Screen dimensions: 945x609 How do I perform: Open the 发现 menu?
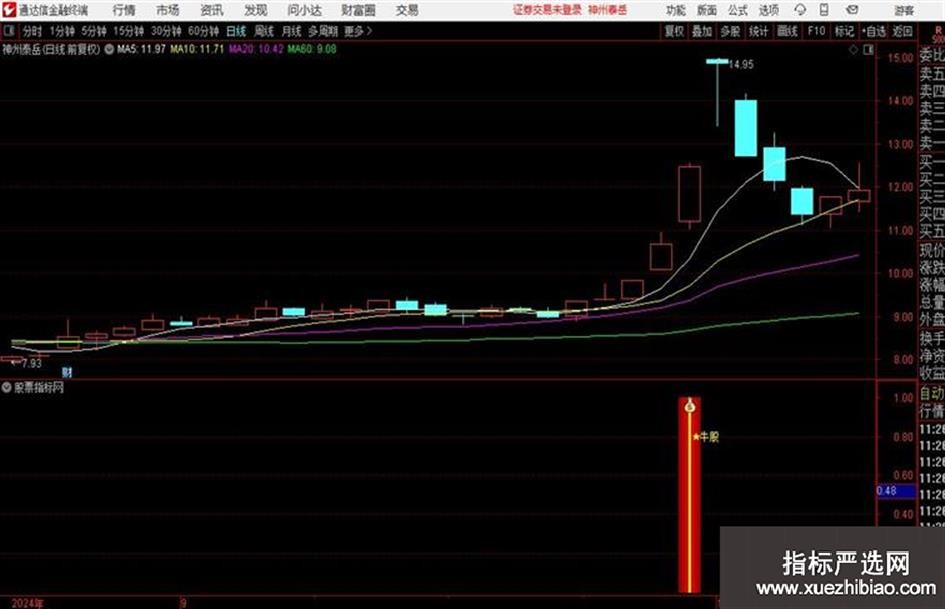256,10
